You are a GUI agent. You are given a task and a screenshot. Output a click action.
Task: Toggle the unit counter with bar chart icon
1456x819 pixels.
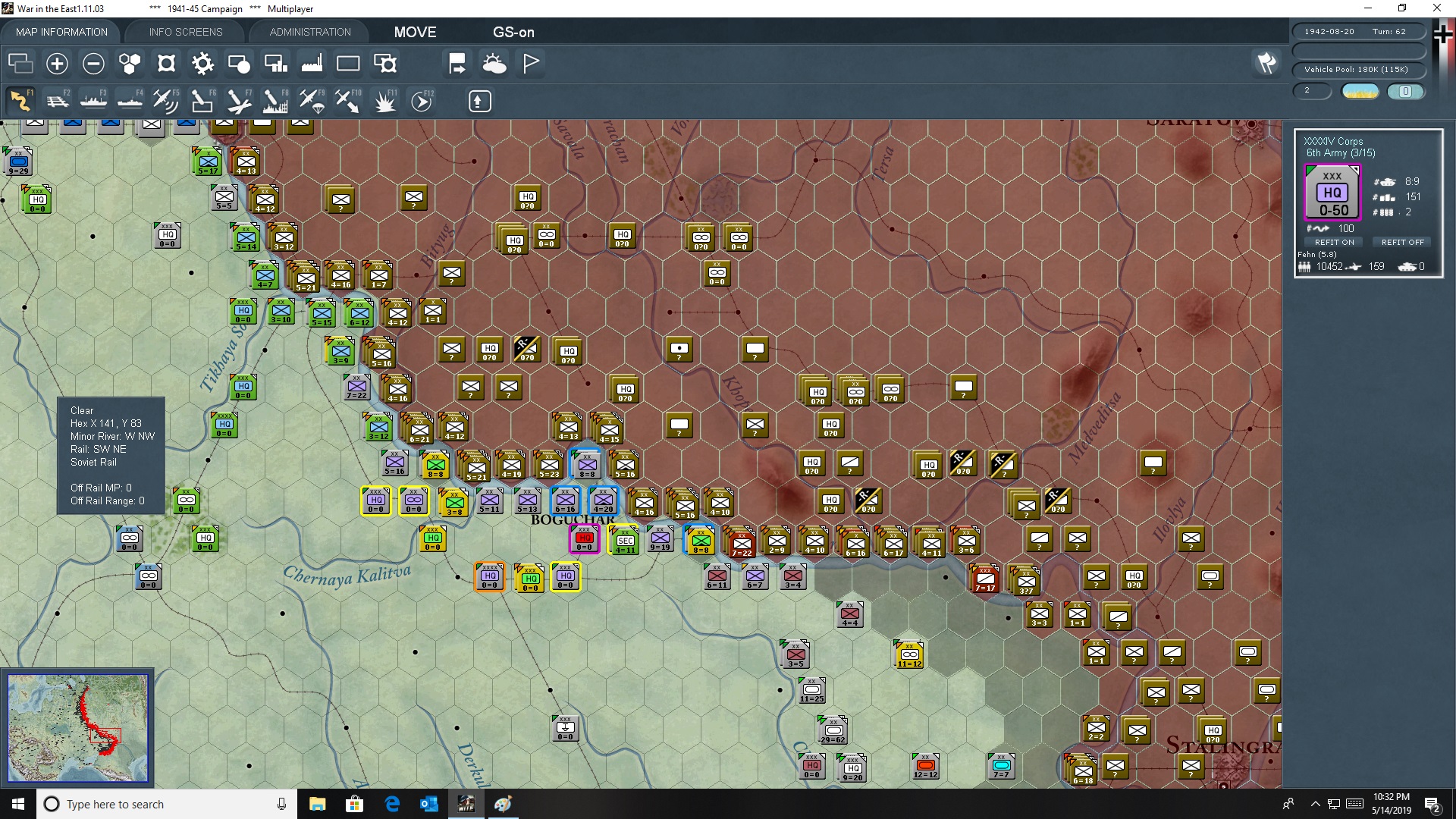(x=275, y=64)
